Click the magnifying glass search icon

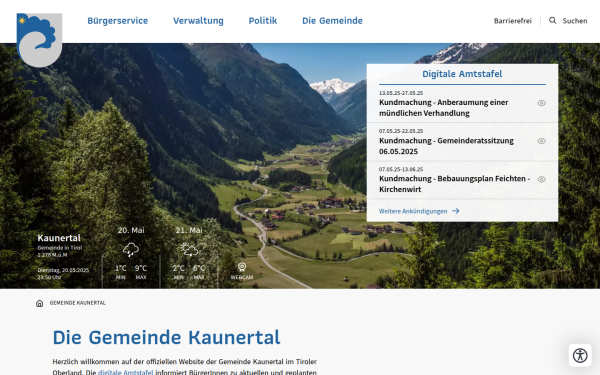552,20
